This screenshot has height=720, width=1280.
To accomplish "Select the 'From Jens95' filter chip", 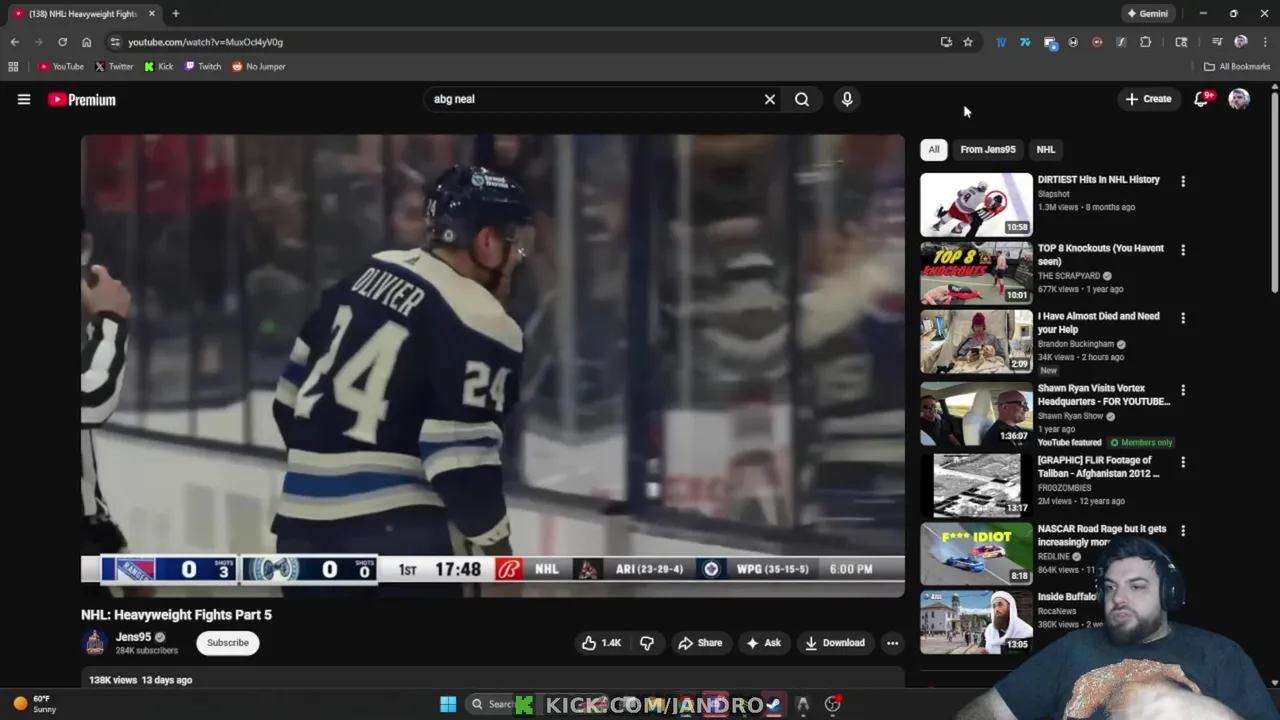I will pos(987,149).
